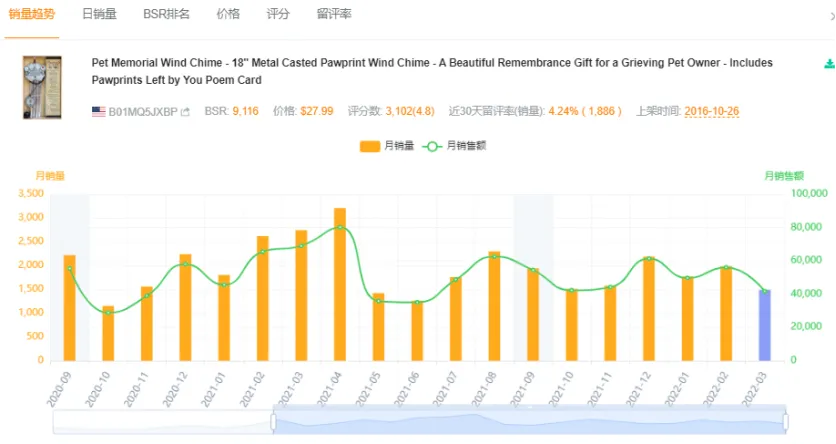Click the US flag icon
This screenshot has width=836, height=444.
[x=99, y=111]
